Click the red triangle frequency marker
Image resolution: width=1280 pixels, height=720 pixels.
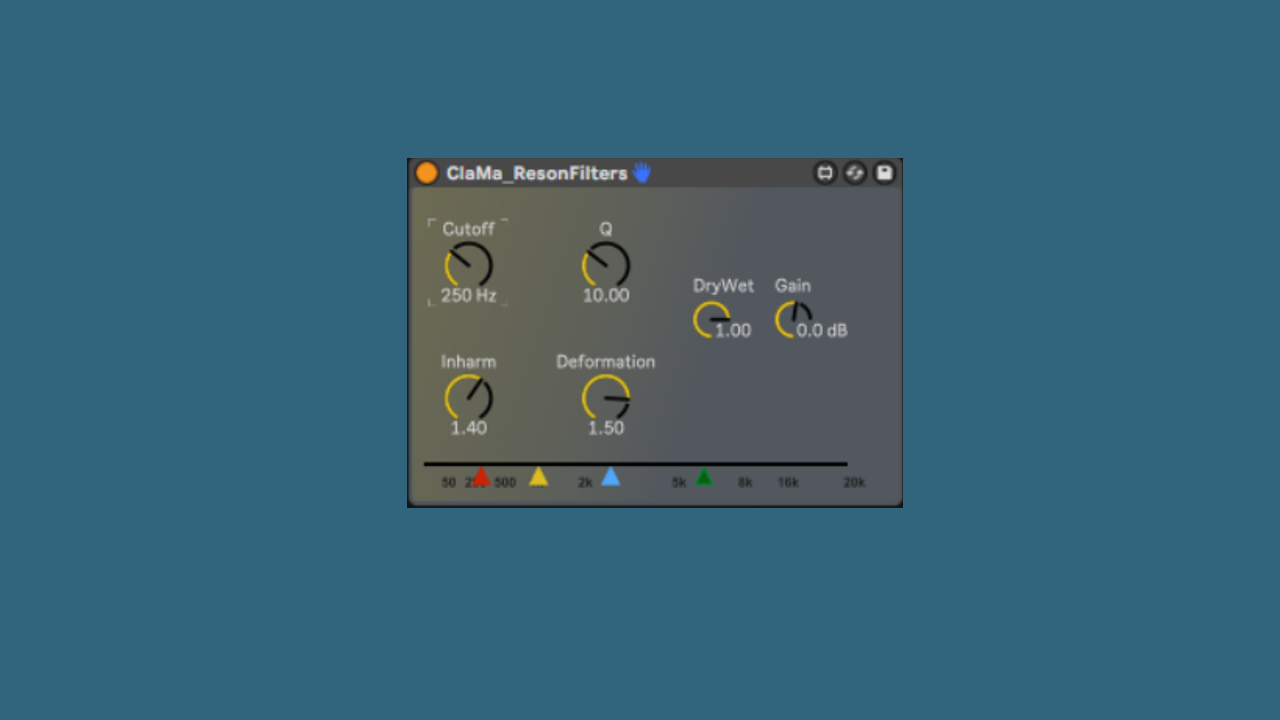tap(481, 476)
